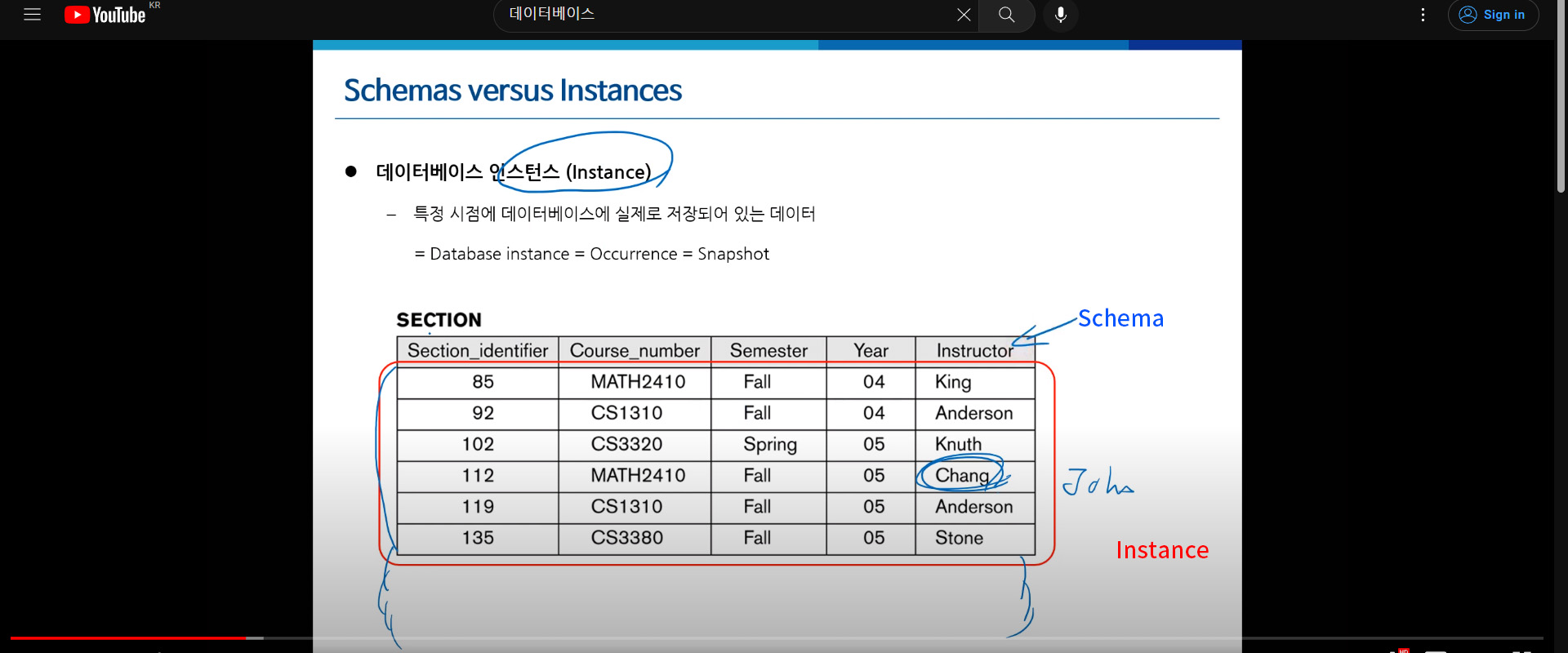1568x653 pixels.
Task: Click the Year column header
Action: coord(871,351)
